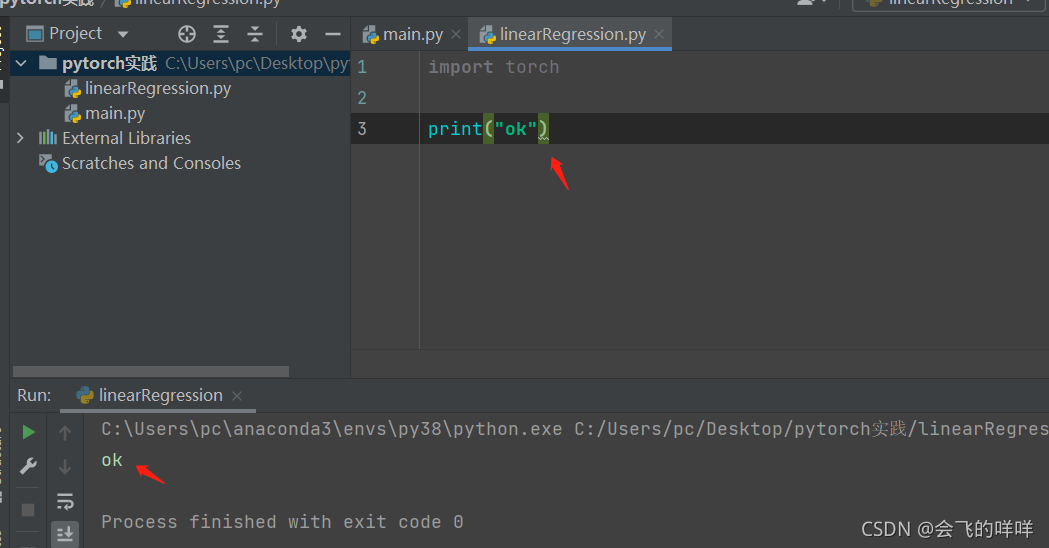Rerun with green play button
Screen dimensions: 1049x548
(x=28, y=432)
